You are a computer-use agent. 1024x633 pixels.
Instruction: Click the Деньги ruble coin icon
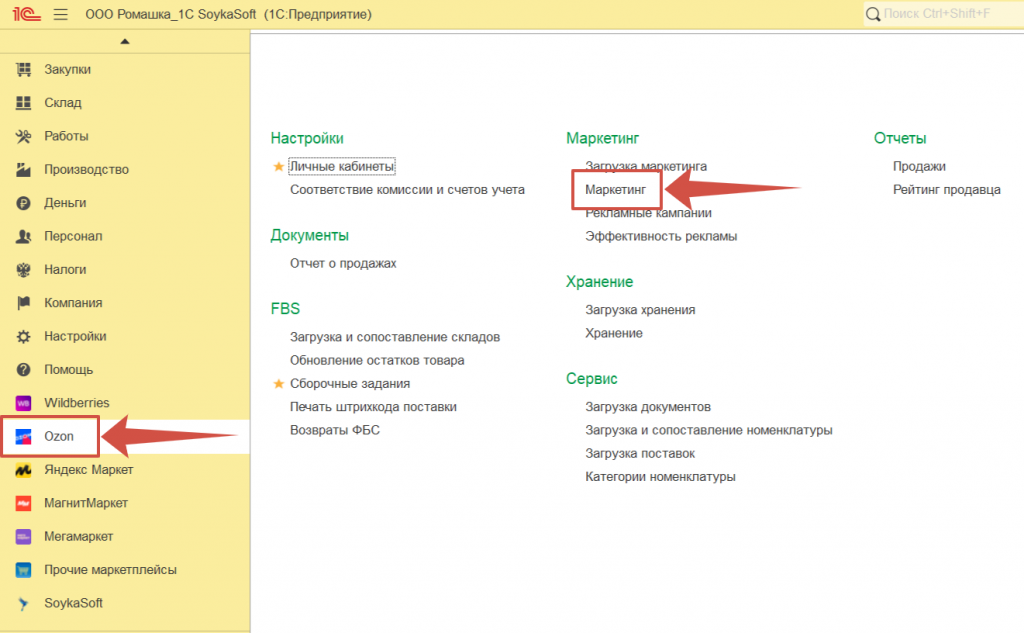click(25, 203)
